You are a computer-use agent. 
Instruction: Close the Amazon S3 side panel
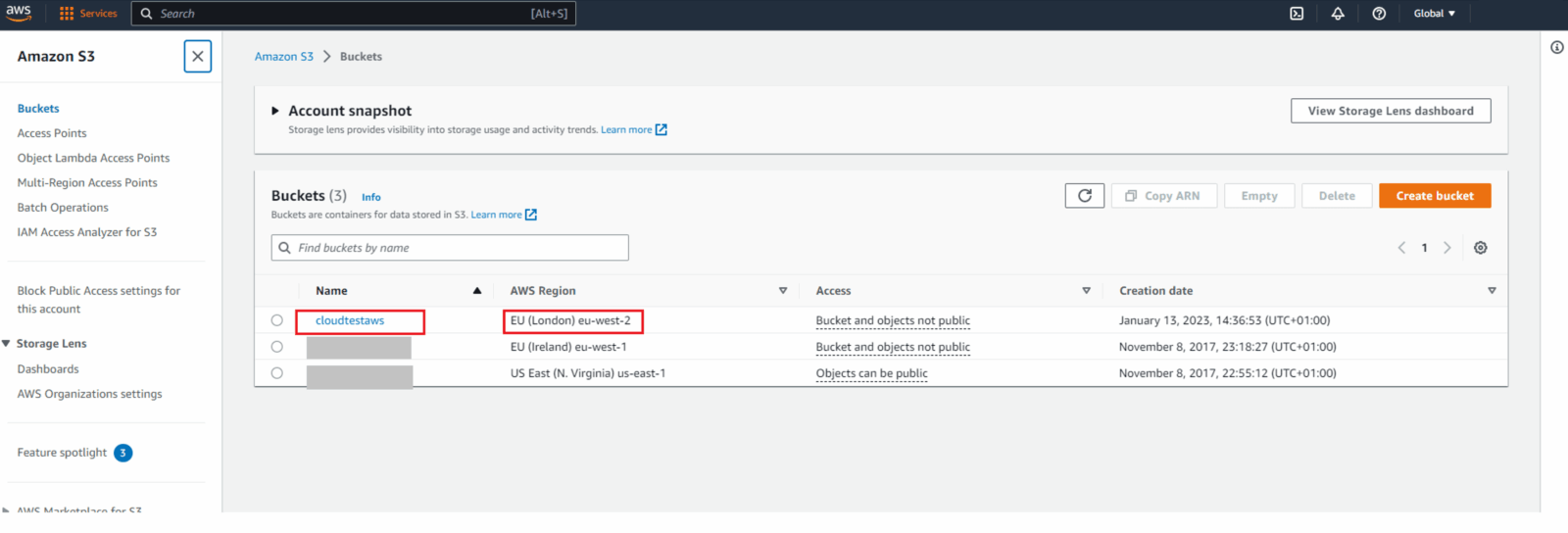point(198,57)
